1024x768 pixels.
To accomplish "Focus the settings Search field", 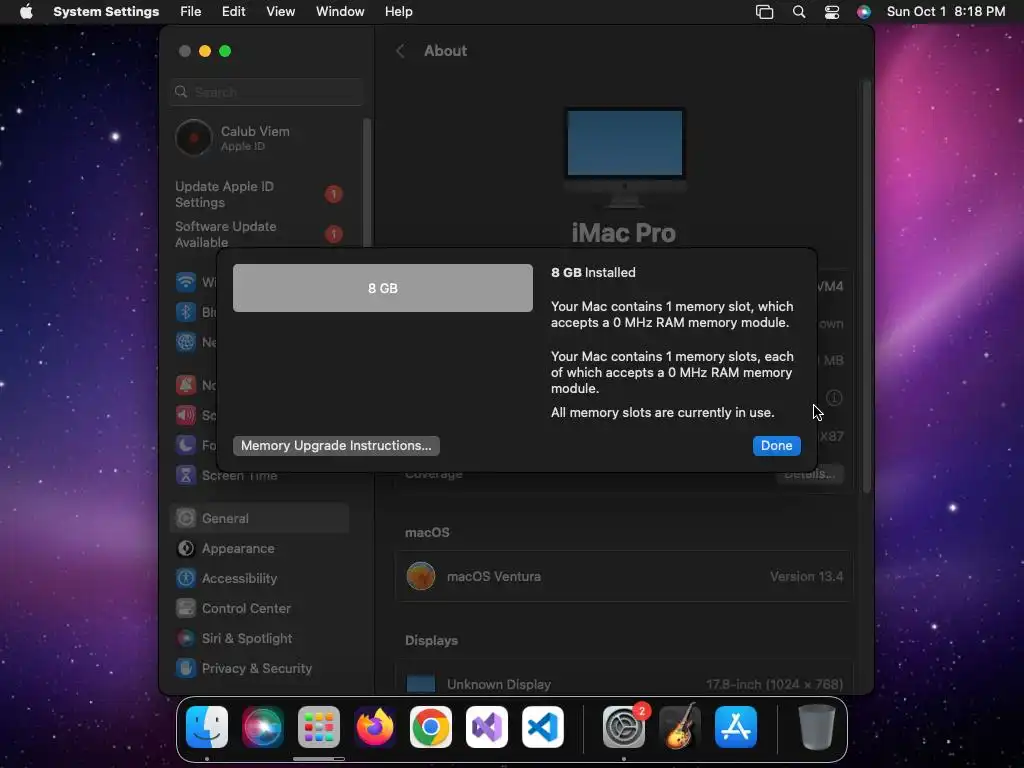I will point(266,92).
